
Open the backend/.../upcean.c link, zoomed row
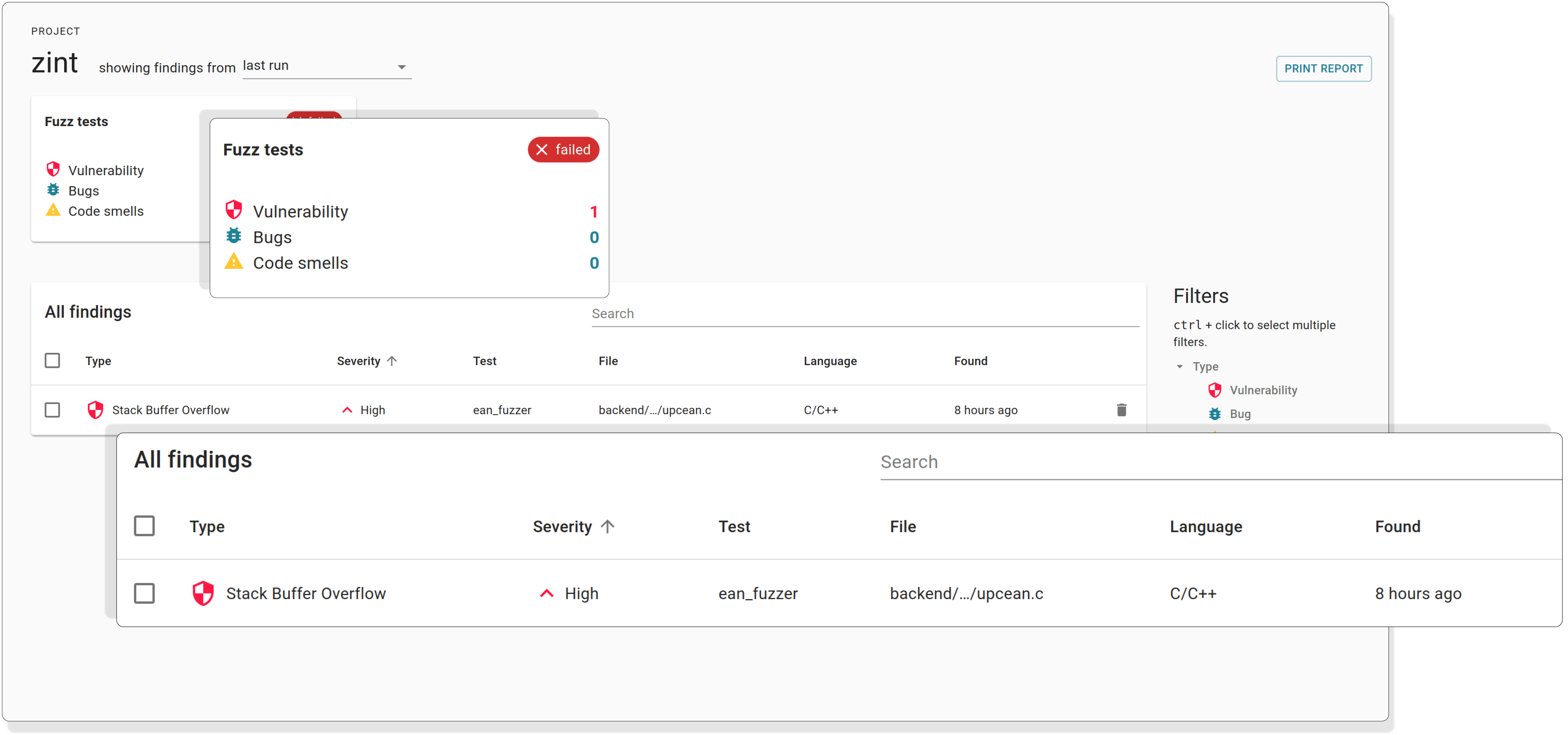pyautogui.click(x=966, y=593)
